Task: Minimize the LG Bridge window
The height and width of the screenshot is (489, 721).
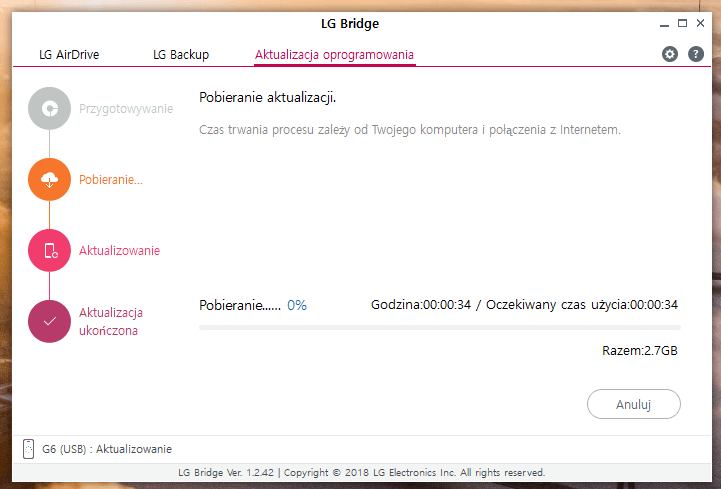Action: coord(664,24)
